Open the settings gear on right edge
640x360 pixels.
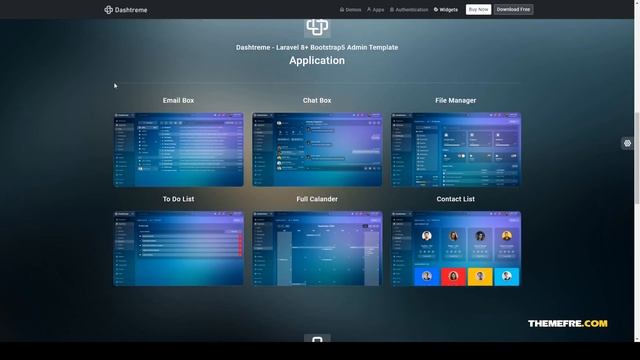click(x=627, y=143)
